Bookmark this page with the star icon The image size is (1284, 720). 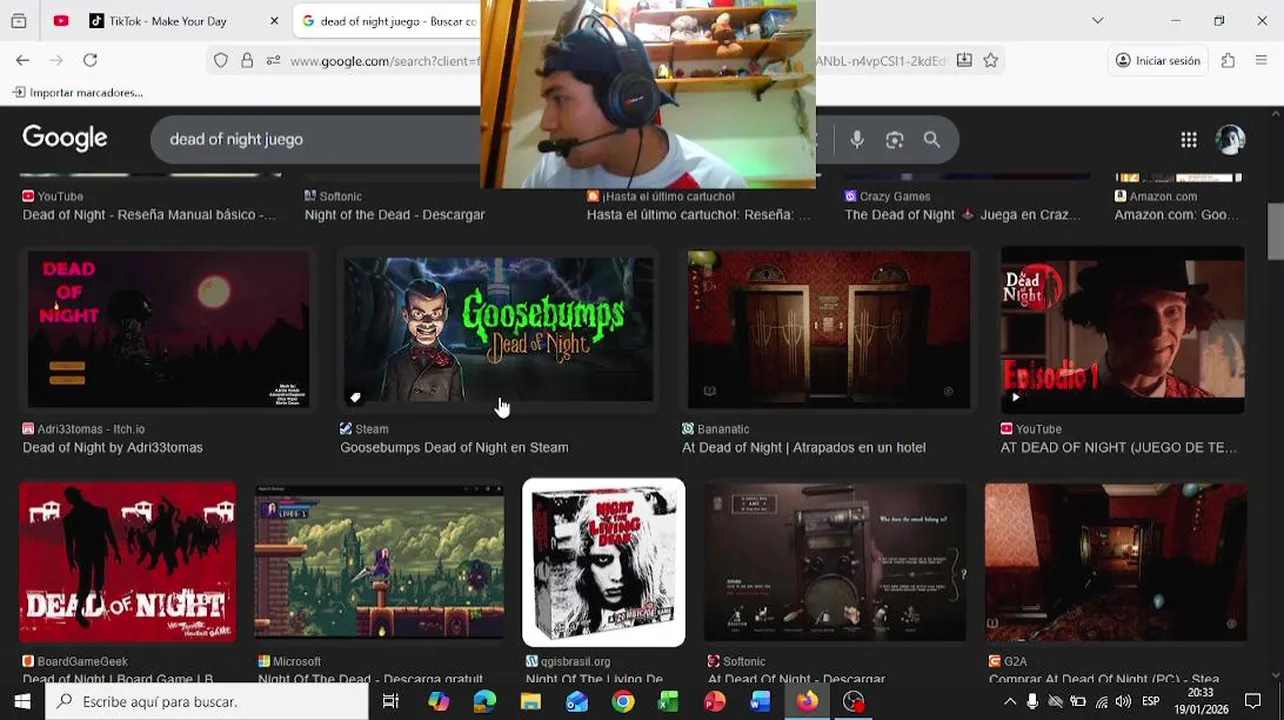click(x=990, y=61)
